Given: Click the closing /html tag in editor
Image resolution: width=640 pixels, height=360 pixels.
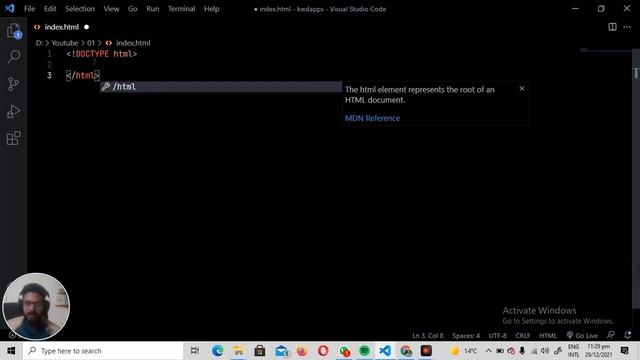Looking at the screenshot, I should 83,76.
